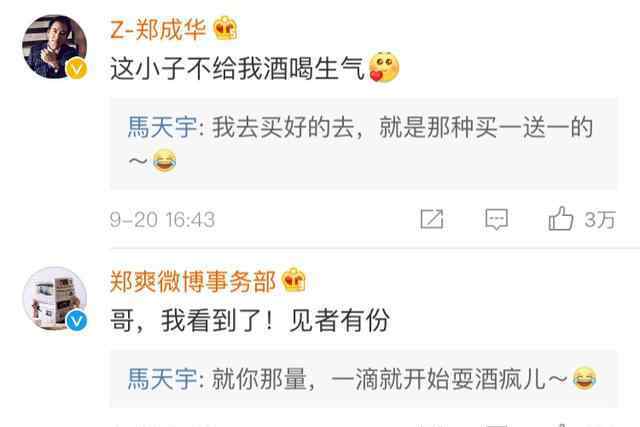
Task: Tap the laughing emoji after 耍酒疯儿
Action: [x=584, y=378]
